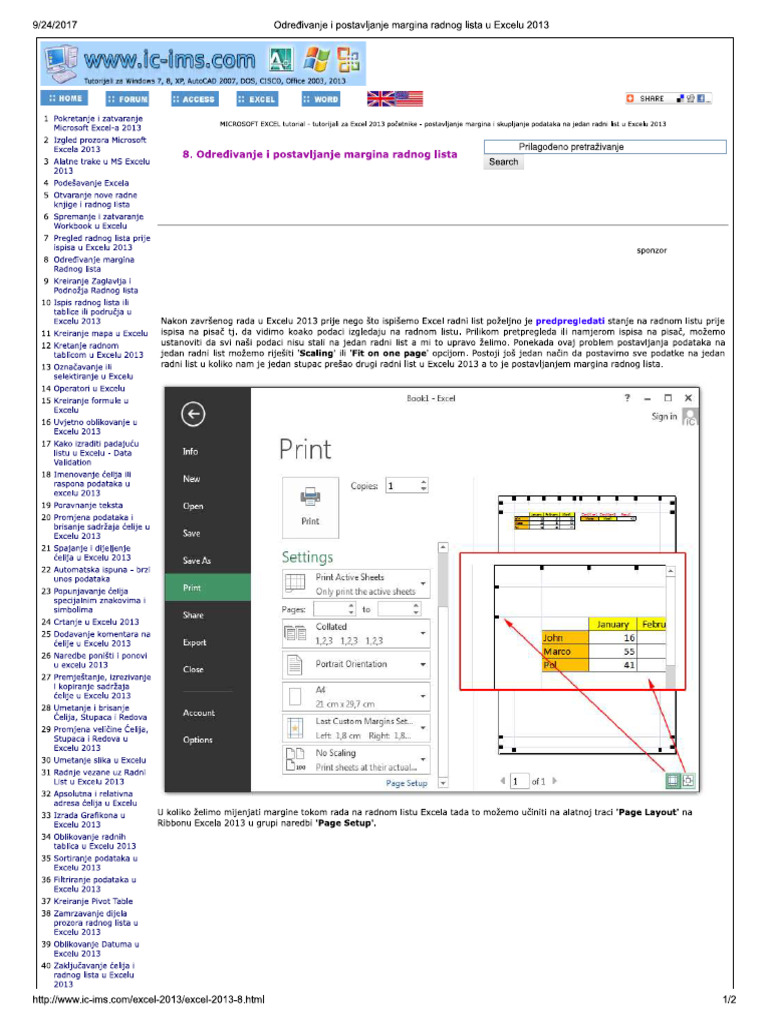Select Account in the backstage menu
The height and width of the screenshot is (1024, 768).
(x=199, y=713)
